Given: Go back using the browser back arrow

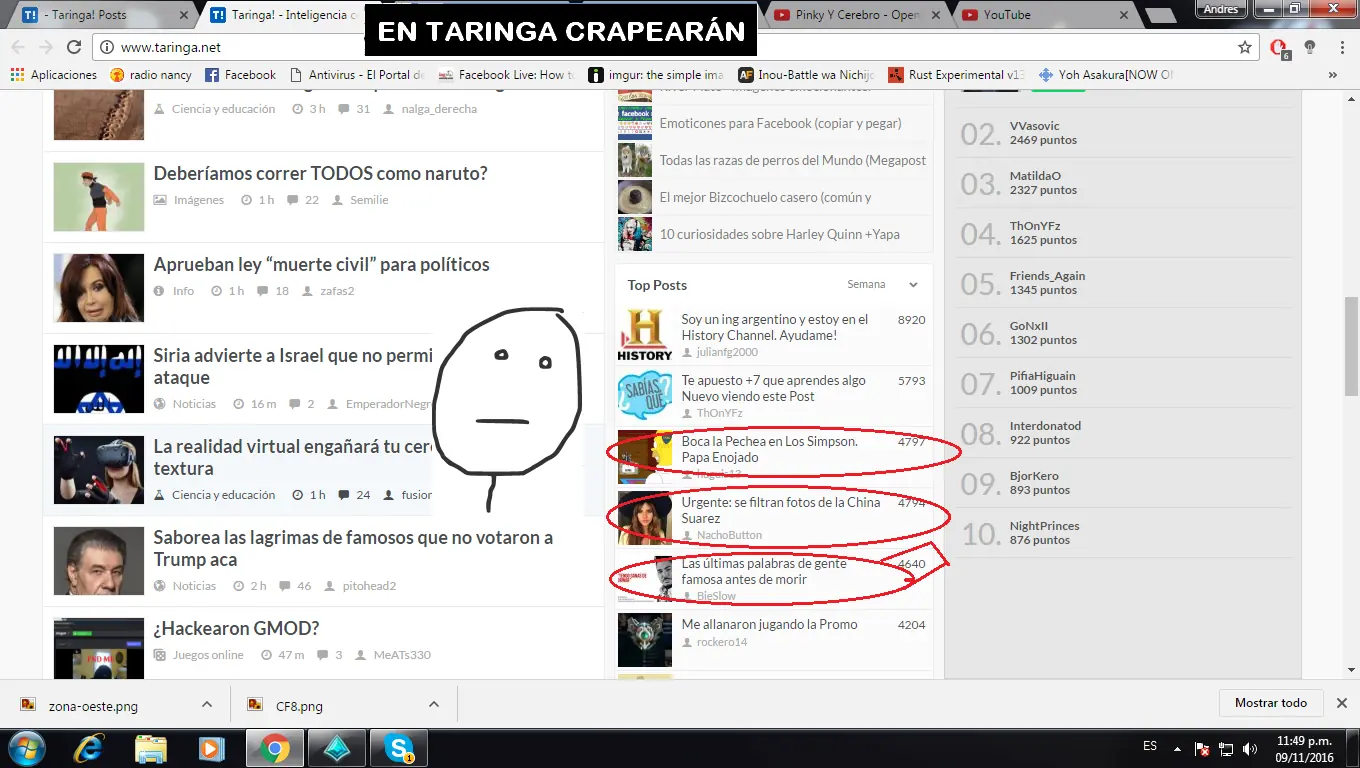Looking at the screenshot, I should pos(19,47).
